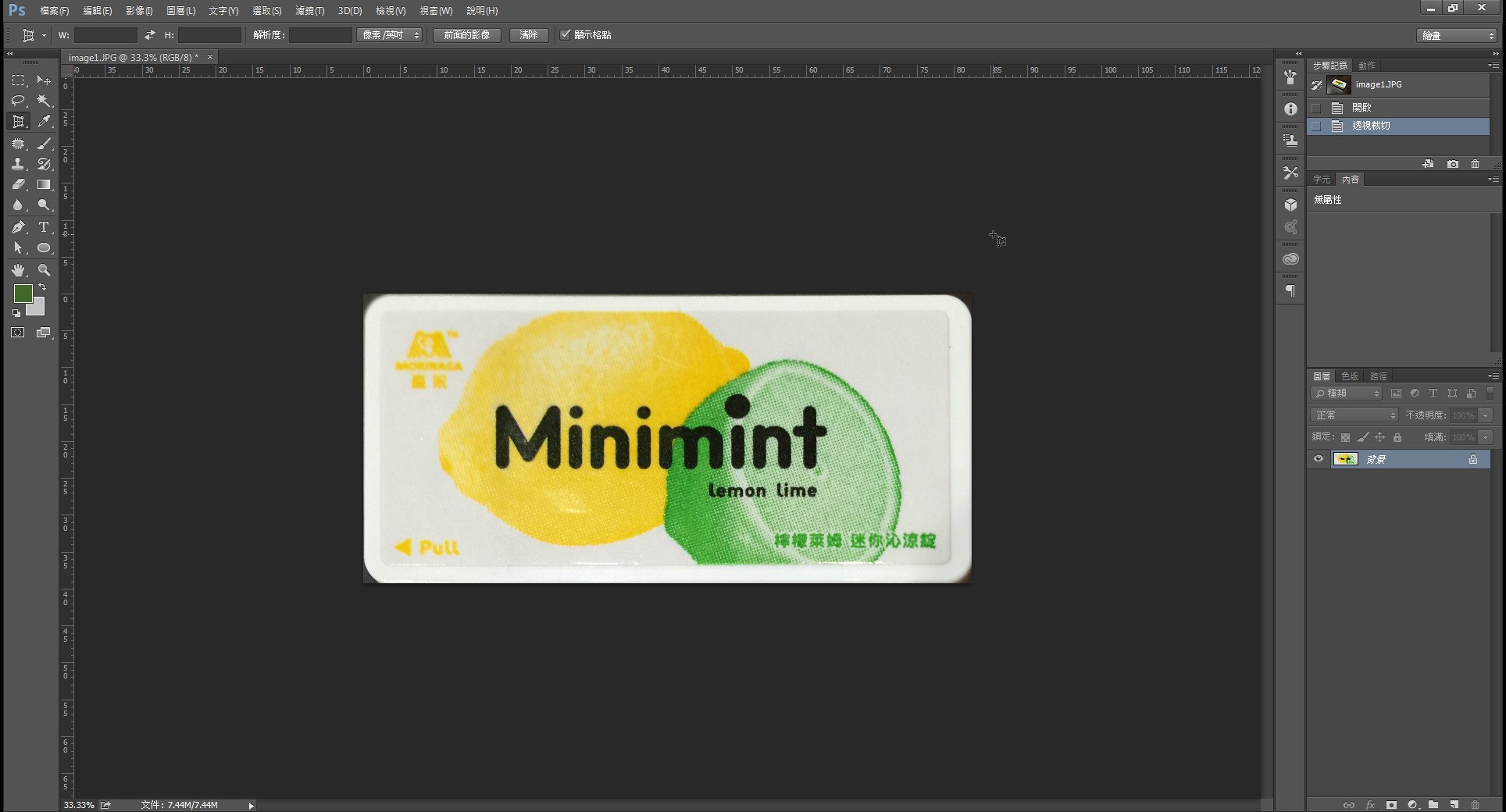Change screen mode icon in toolbox
Image resolution: width=1506 pixels, height=812 pixels.
pyautogui.click(x=44, y=333)
